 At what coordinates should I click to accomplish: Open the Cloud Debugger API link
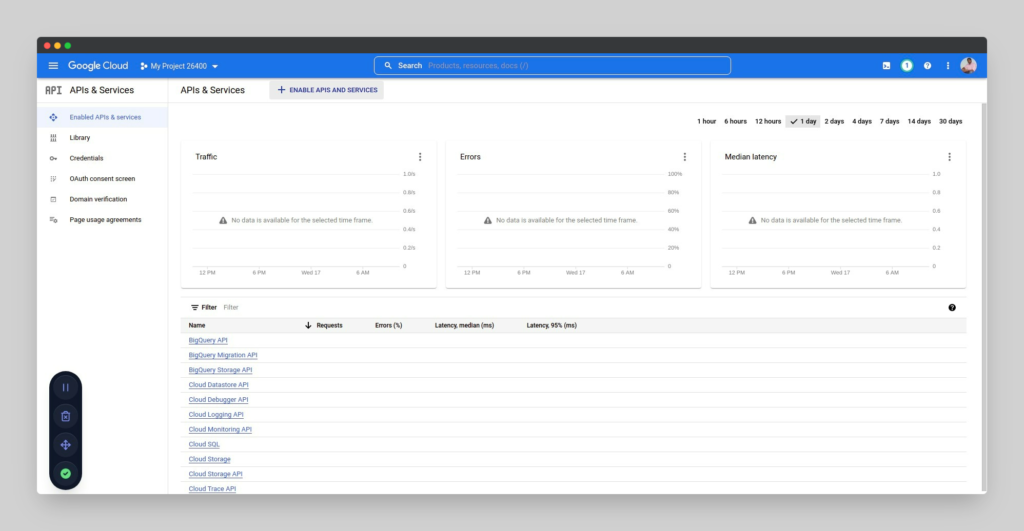[x=218, y=400]
